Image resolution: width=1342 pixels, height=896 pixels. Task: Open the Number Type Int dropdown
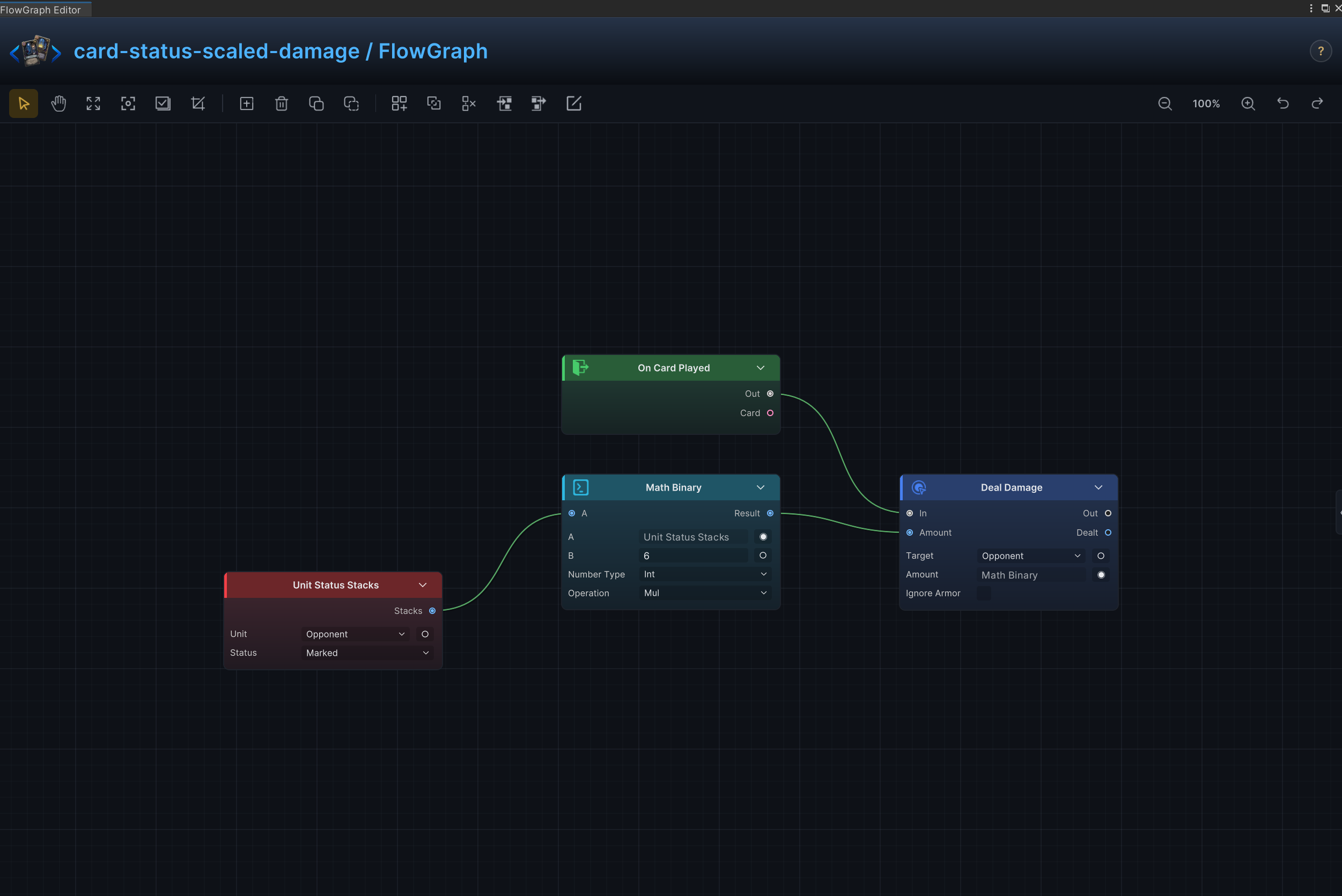pyautogui.click(x=705, y=574)
